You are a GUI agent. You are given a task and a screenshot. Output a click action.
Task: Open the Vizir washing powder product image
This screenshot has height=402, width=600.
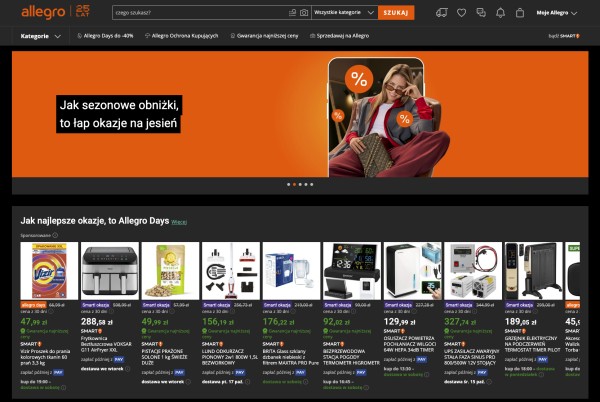(x=48, y=270)
